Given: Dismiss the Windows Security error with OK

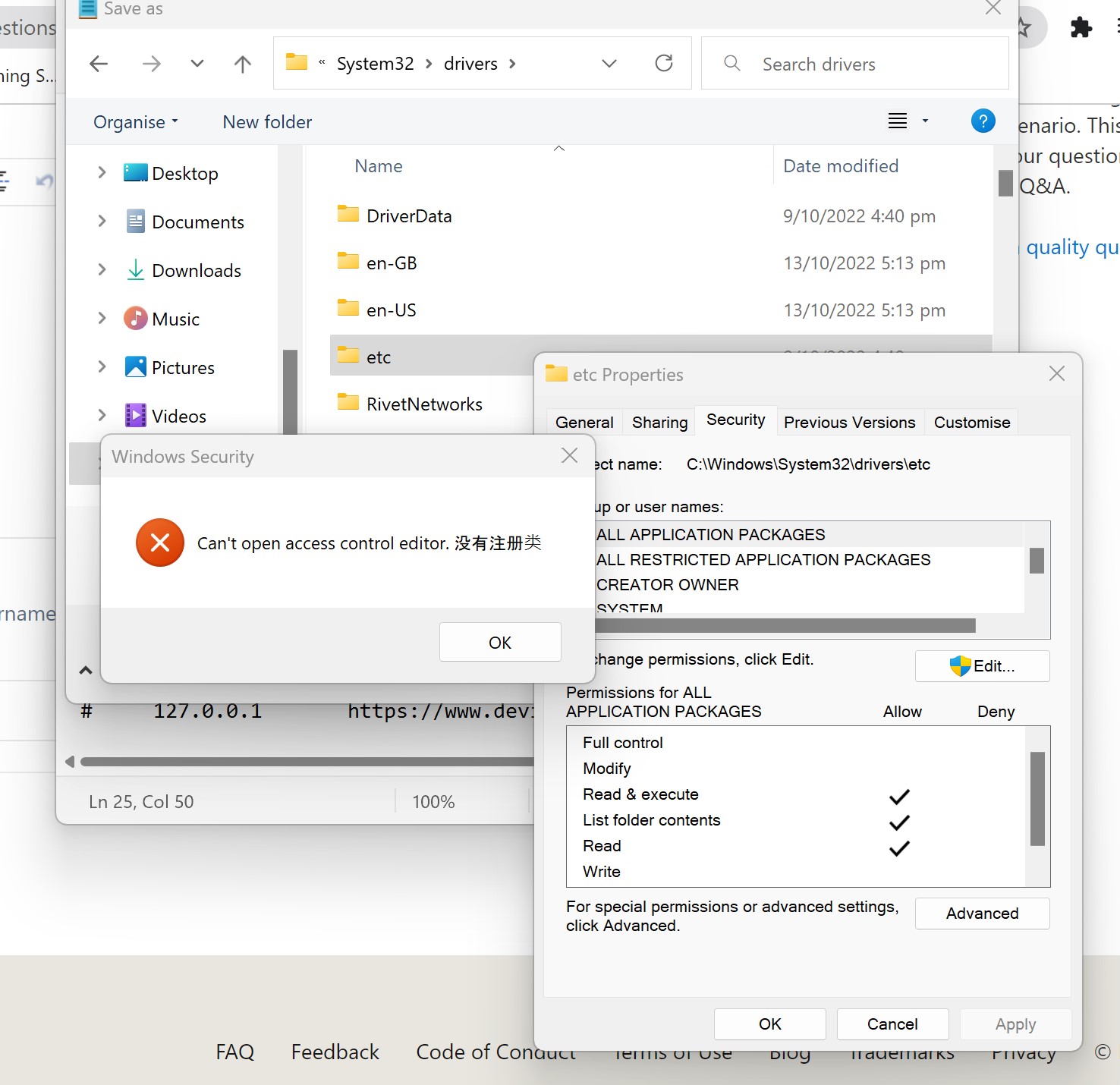Looking at the screenshot, I should pyautogui.click(x=499, y=641).
